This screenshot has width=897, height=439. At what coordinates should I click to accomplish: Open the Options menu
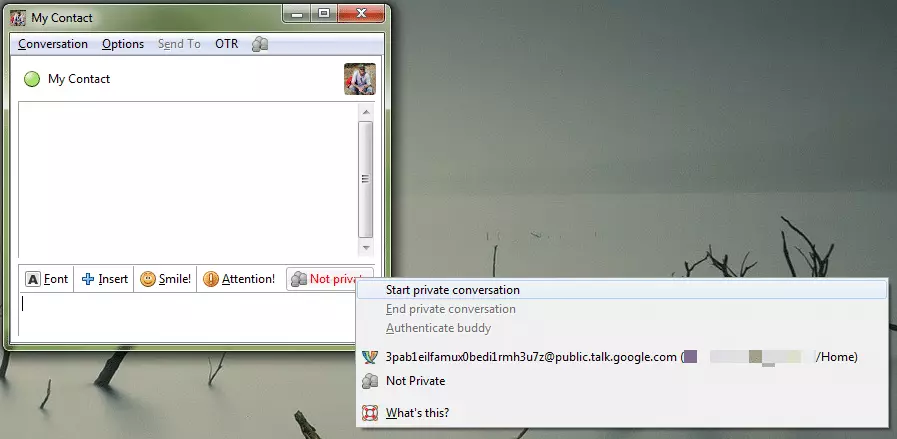(x=123, y=44)
